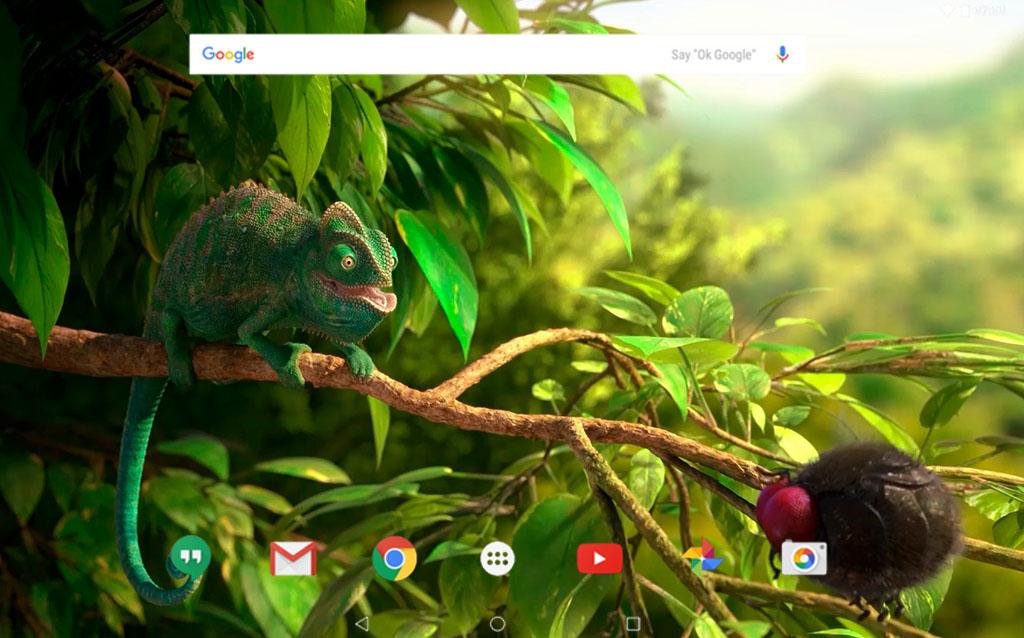Click the Google logo in search bar
This screenshot has height=638, width=1024.
(228, 54)
